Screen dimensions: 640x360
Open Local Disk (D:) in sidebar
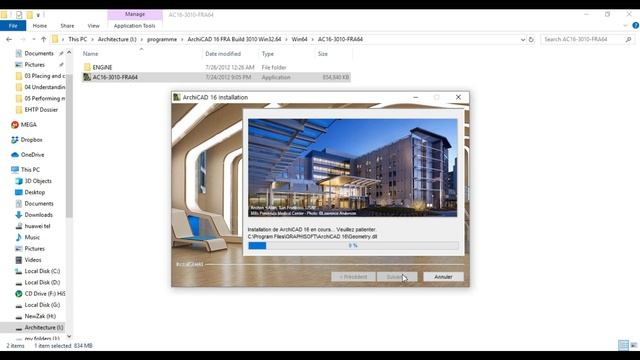tap(42, 282)
